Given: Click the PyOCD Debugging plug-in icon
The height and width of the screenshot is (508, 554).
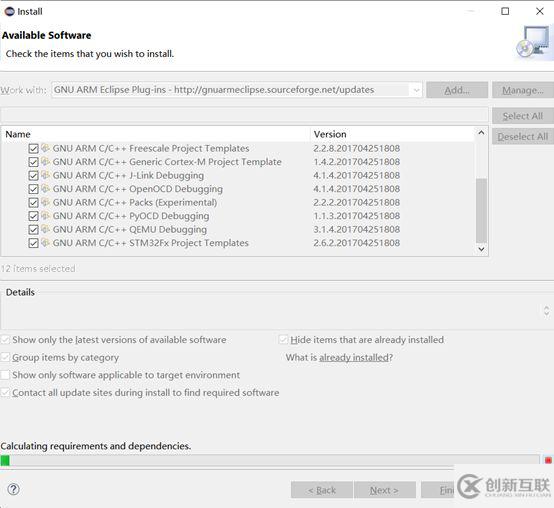Looking at the screenshot, I should (45, 215).
